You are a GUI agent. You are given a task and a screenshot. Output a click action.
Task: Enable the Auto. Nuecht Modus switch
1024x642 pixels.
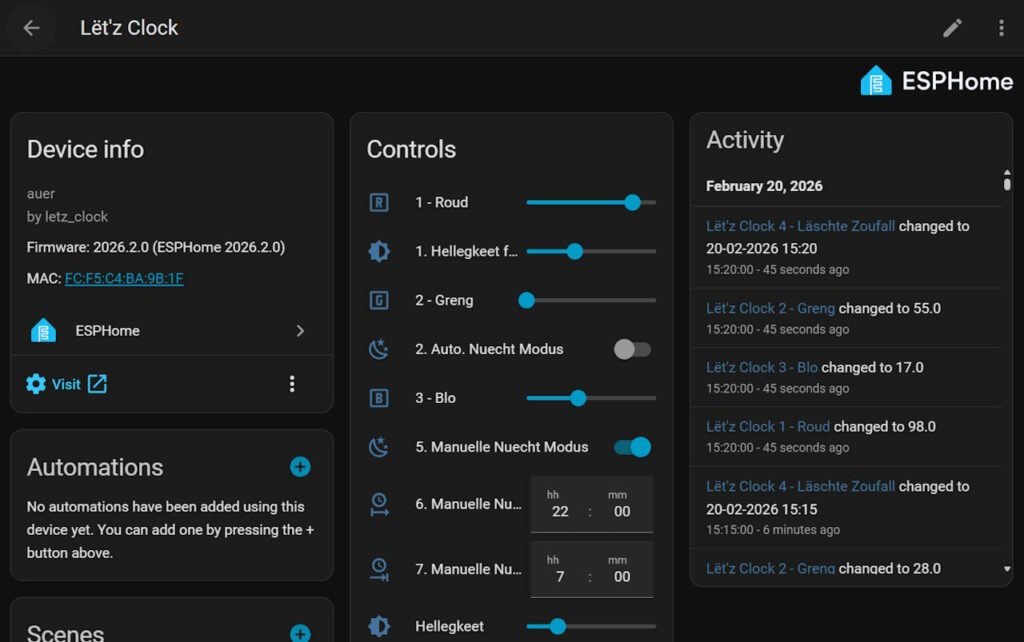(x=632, y=349)
